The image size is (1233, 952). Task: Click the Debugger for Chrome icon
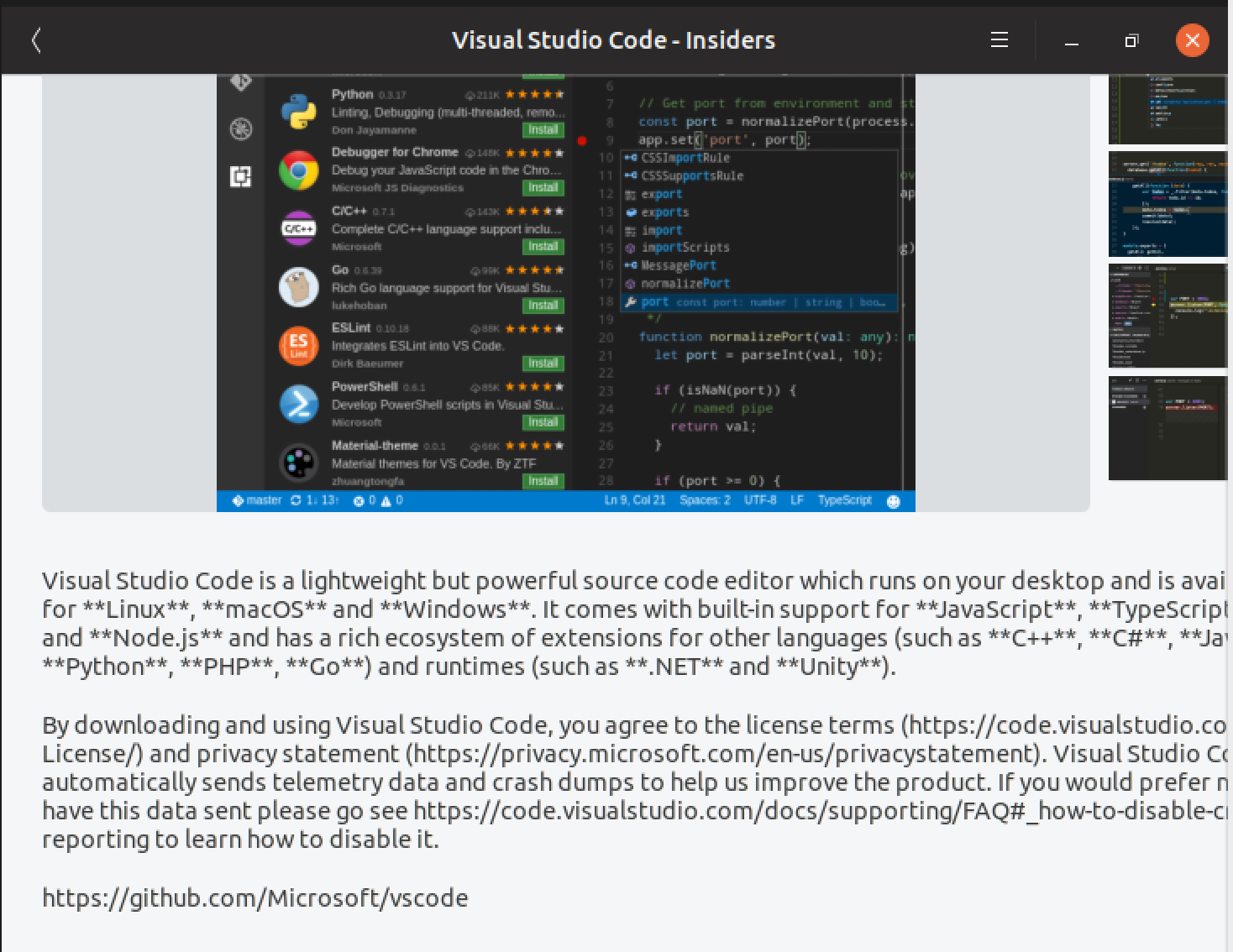click(298, 170)
